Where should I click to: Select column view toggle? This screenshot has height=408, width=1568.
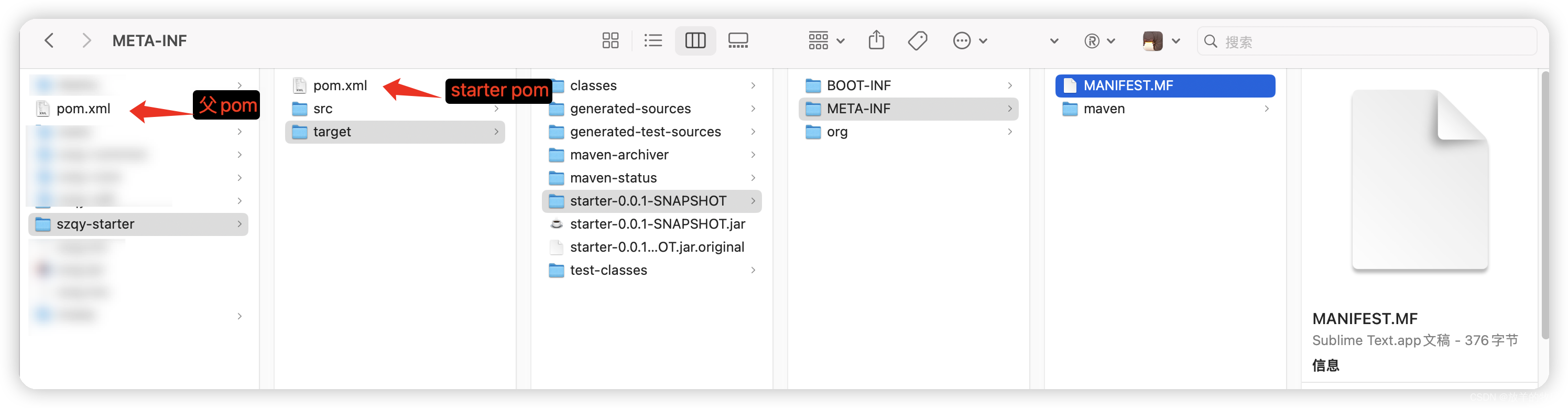(x=695, y=41)
